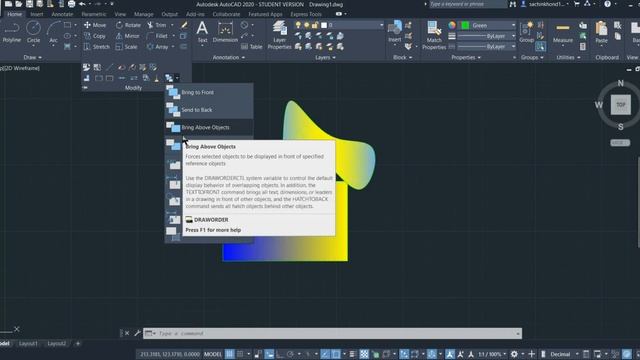Click the Array tool
The height and width of the screenshot is (360, 640).
click(x=158, y=47)
